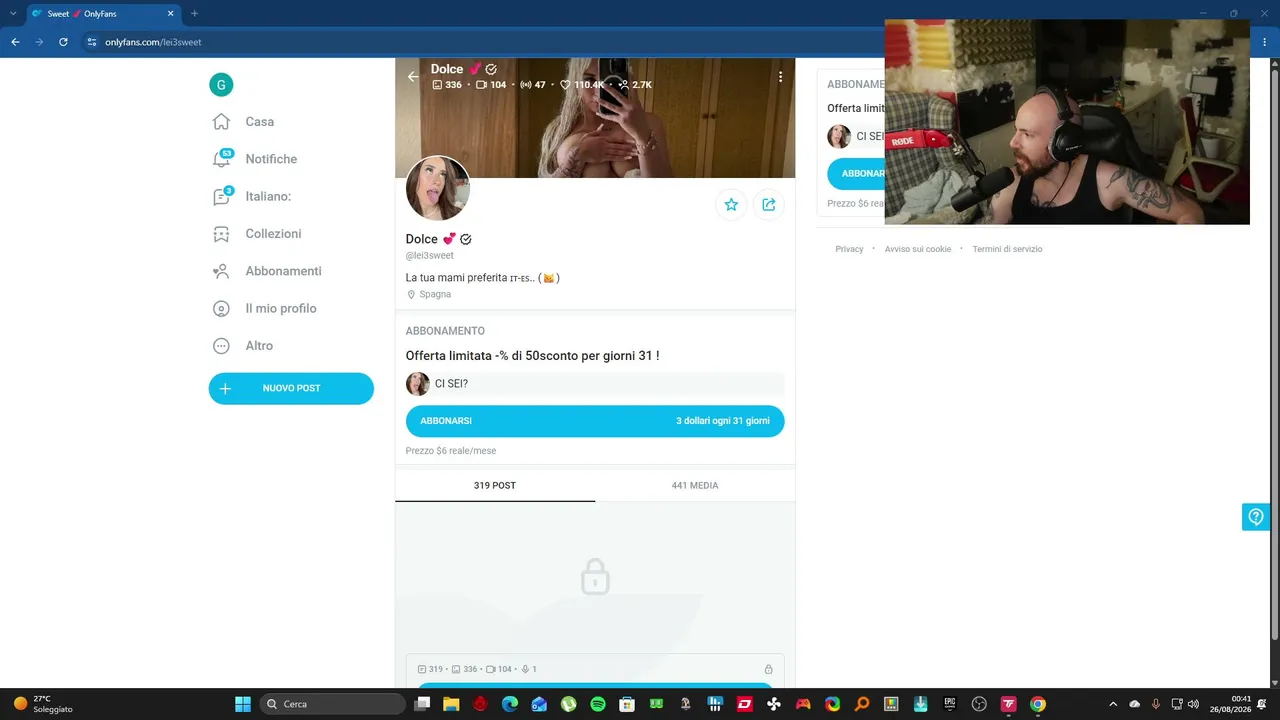Viewport: 1280px width, 720px height.
Task: Share the profile using share icon
Action: coord(769,204)
